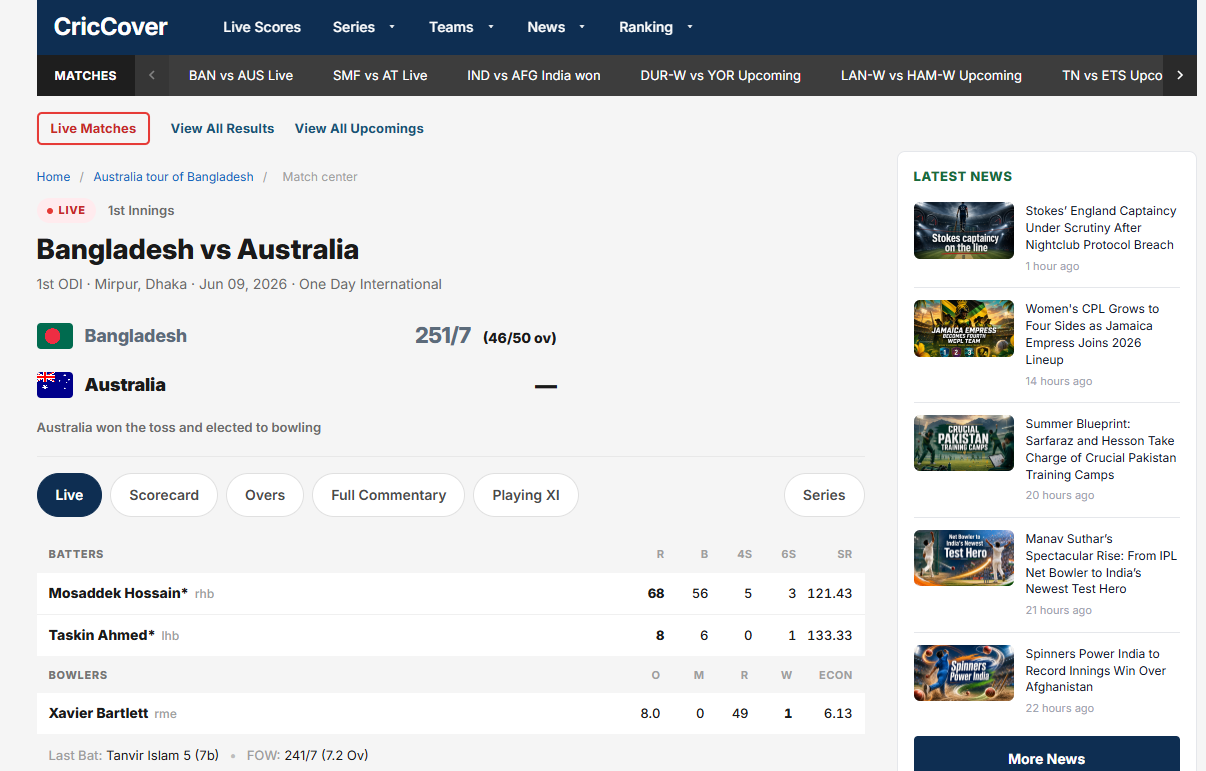Viewport: 1206px width, 771px height.
Task: Open Jamaica Empress news thumbnail
Action: coord(964,329)
